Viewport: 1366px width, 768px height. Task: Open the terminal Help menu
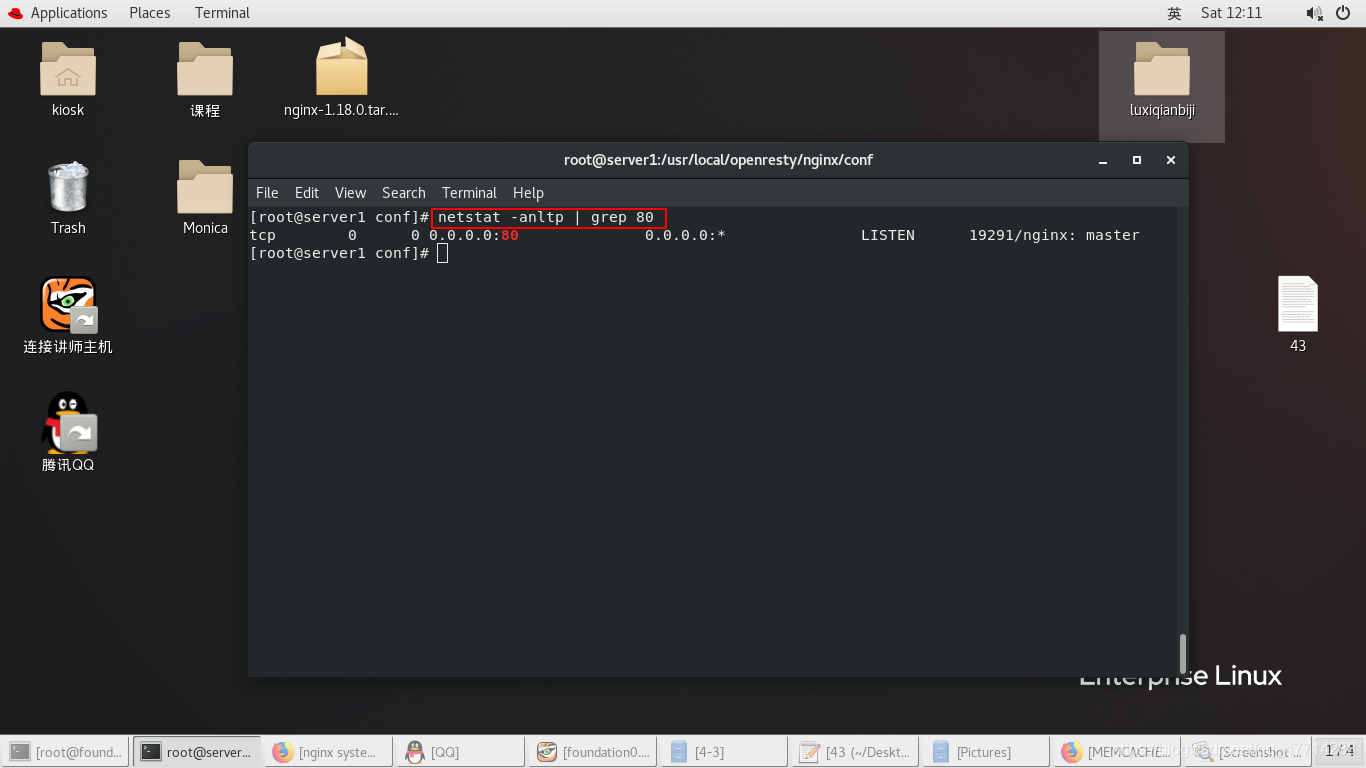[528, 193]
